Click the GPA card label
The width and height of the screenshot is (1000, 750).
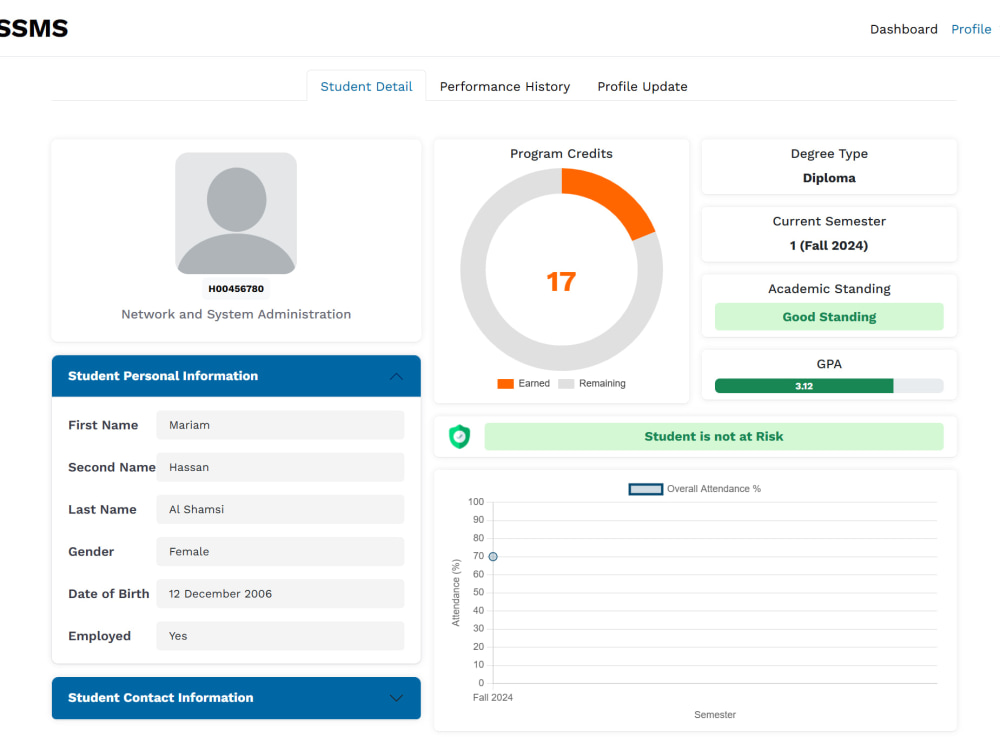829,364
